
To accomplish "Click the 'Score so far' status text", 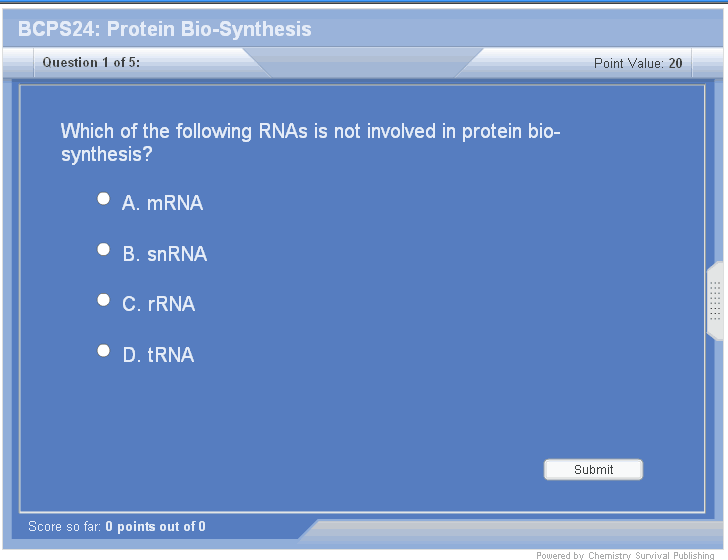I will pos(65,526).
